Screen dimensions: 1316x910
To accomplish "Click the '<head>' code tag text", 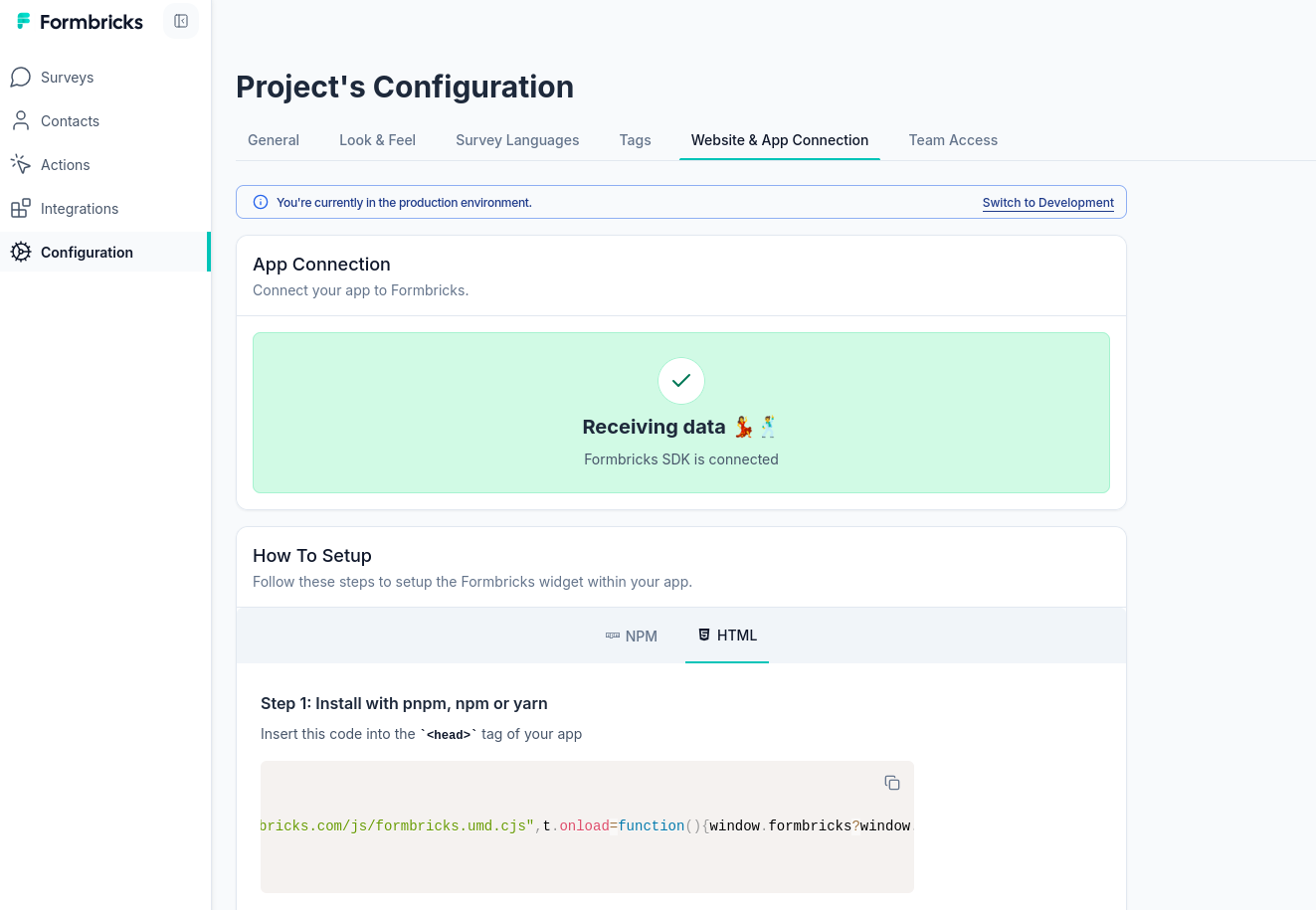I will tap(449, 735).
